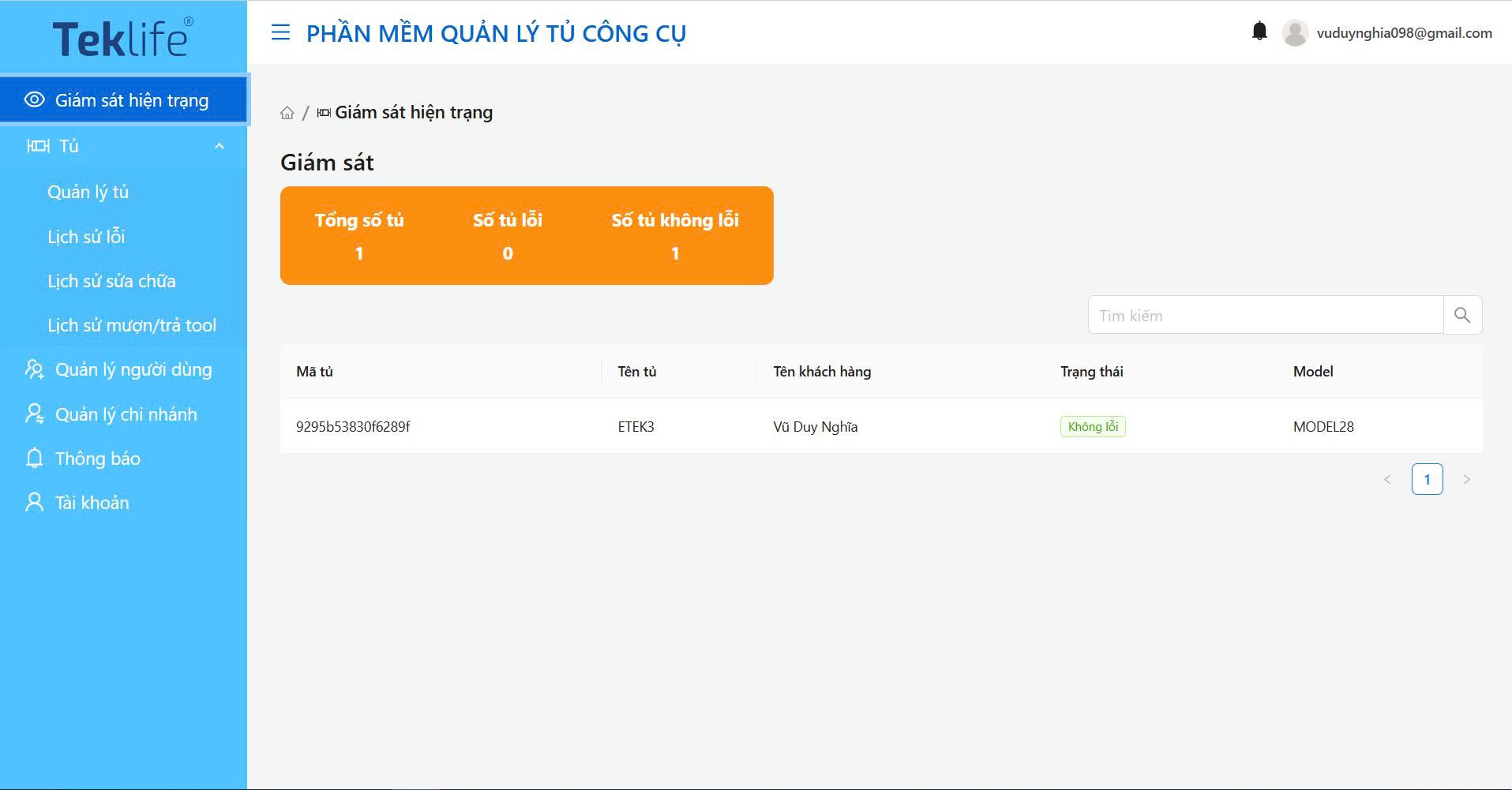Click the Thông báo bell icon in sidebar
Image resolution: width=1512 pixels, height=790 pixels.
(34, 459)
